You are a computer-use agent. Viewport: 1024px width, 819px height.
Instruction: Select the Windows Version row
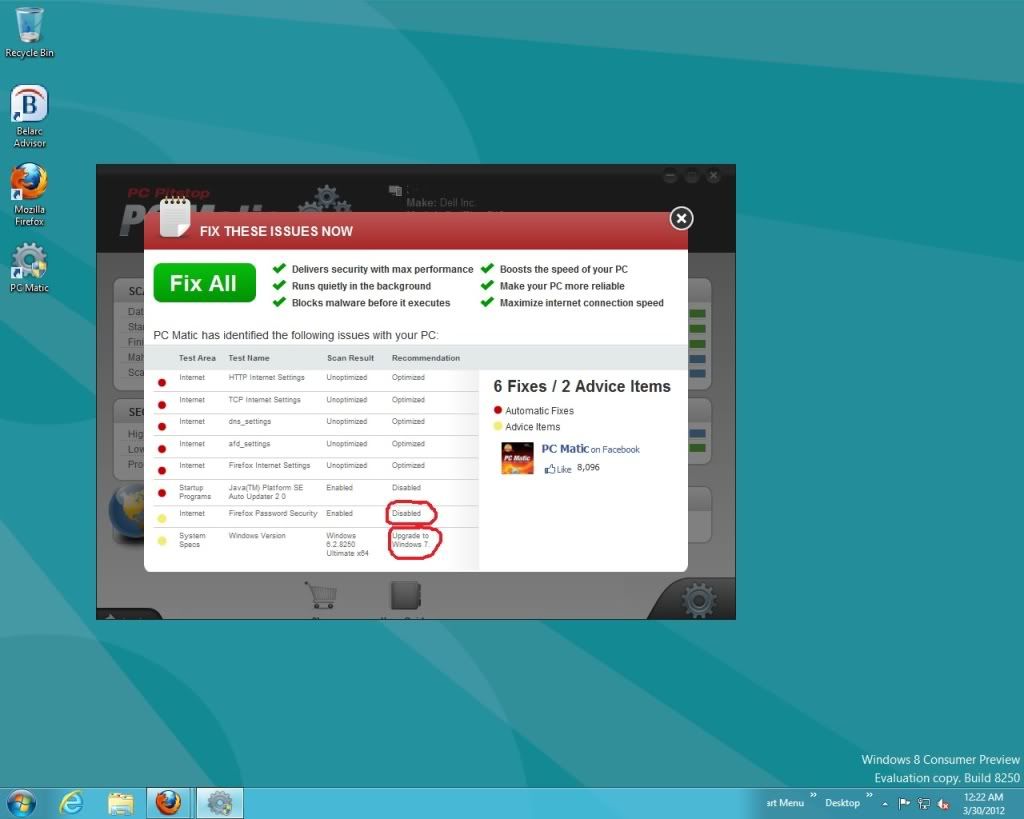(x=316, y=545)
